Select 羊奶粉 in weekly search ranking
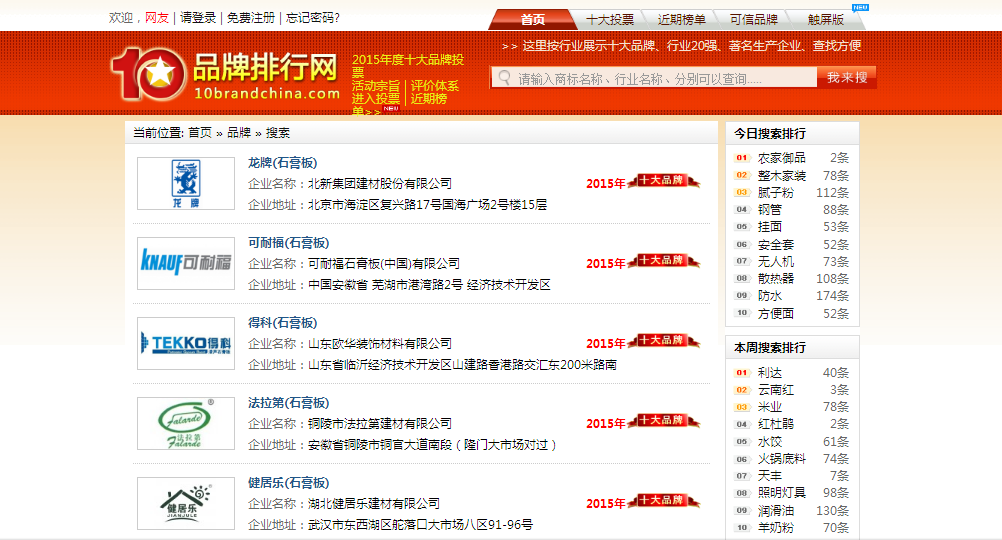Screen dimensions: 1002x540 coord(776,528)
